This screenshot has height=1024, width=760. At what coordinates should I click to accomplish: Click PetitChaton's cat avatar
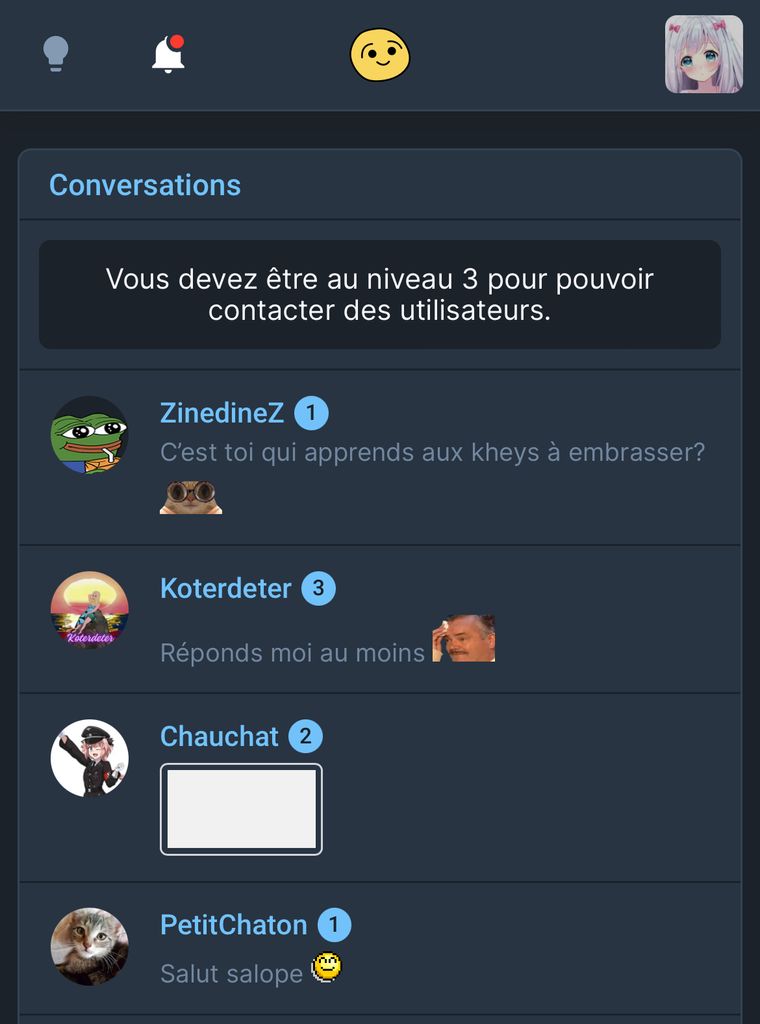(90, 946)
